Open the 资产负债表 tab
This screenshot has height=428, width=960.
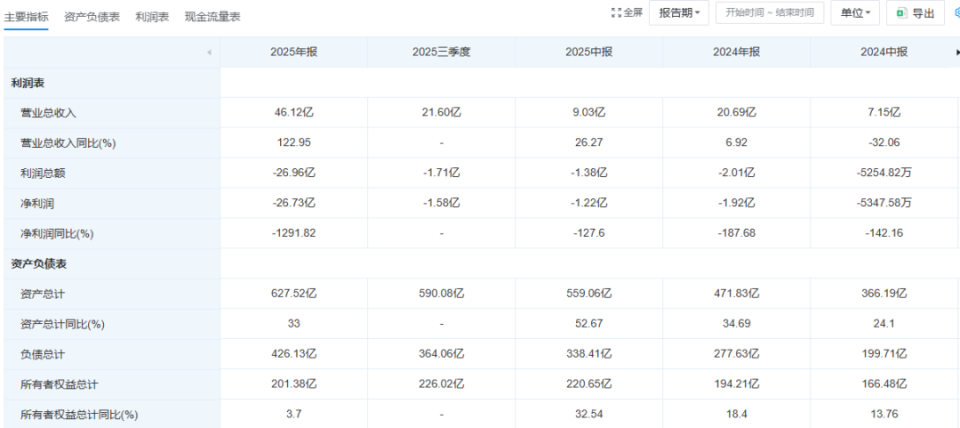point(92,17)
